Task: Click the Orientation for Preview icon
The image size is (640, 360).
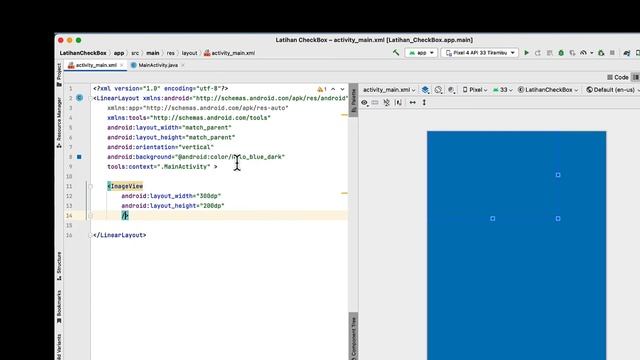Action: click(x=438, y=89)
